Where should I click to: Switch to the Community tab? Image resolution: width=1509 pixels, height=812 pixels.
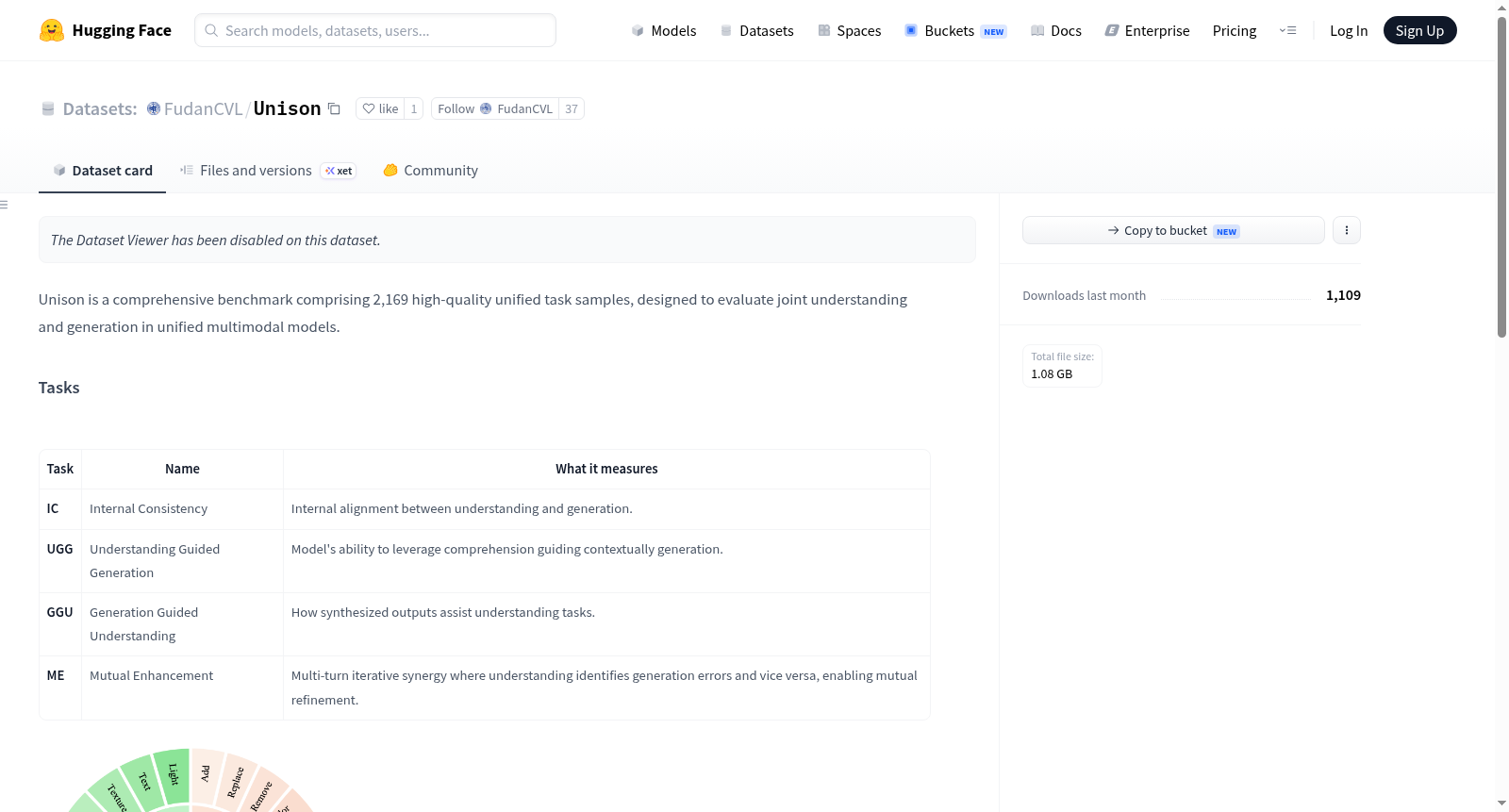pos(430,171)
